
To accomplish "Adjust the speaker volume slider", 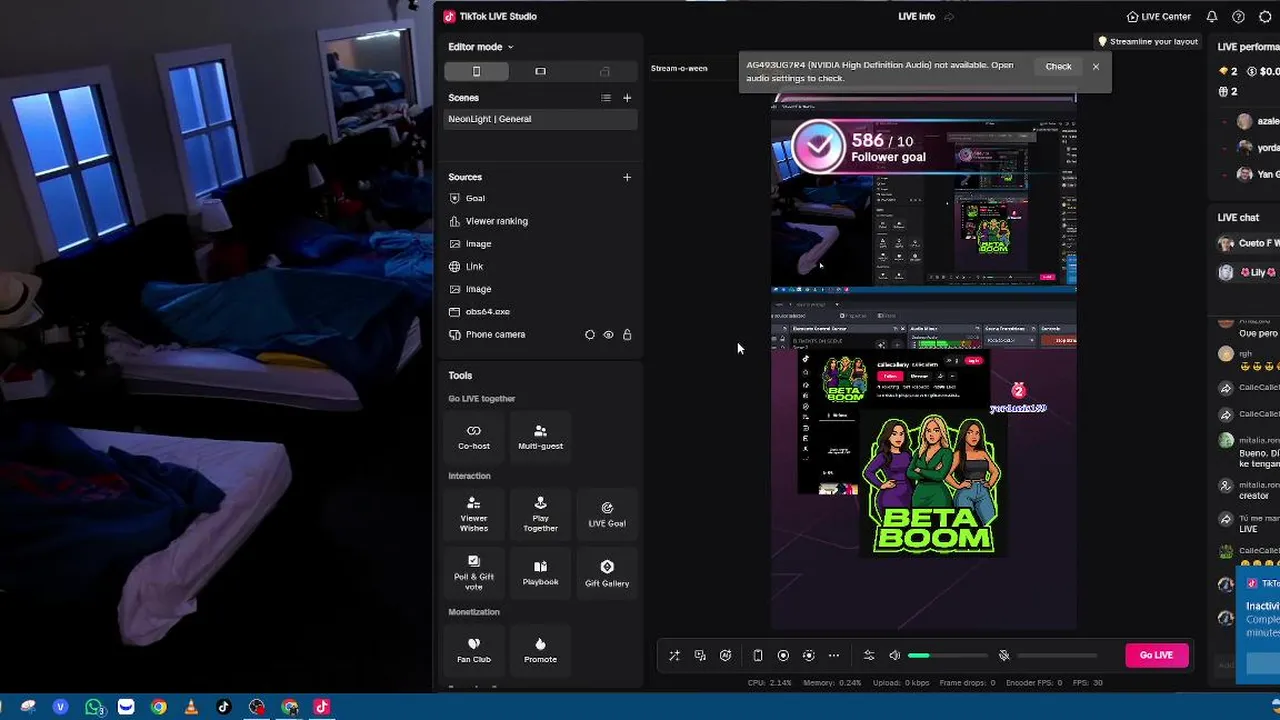I will 948,656.
